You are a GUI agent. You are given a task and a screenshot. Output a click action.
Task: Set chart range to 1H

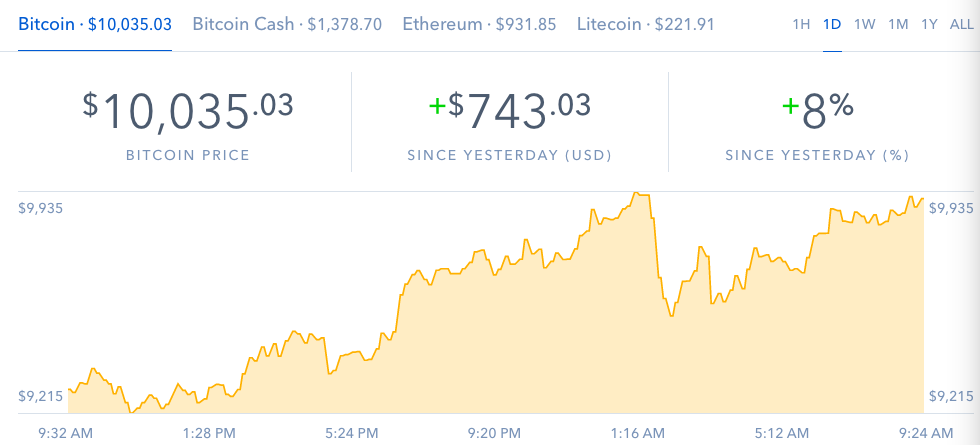click(x=801, y=24)
